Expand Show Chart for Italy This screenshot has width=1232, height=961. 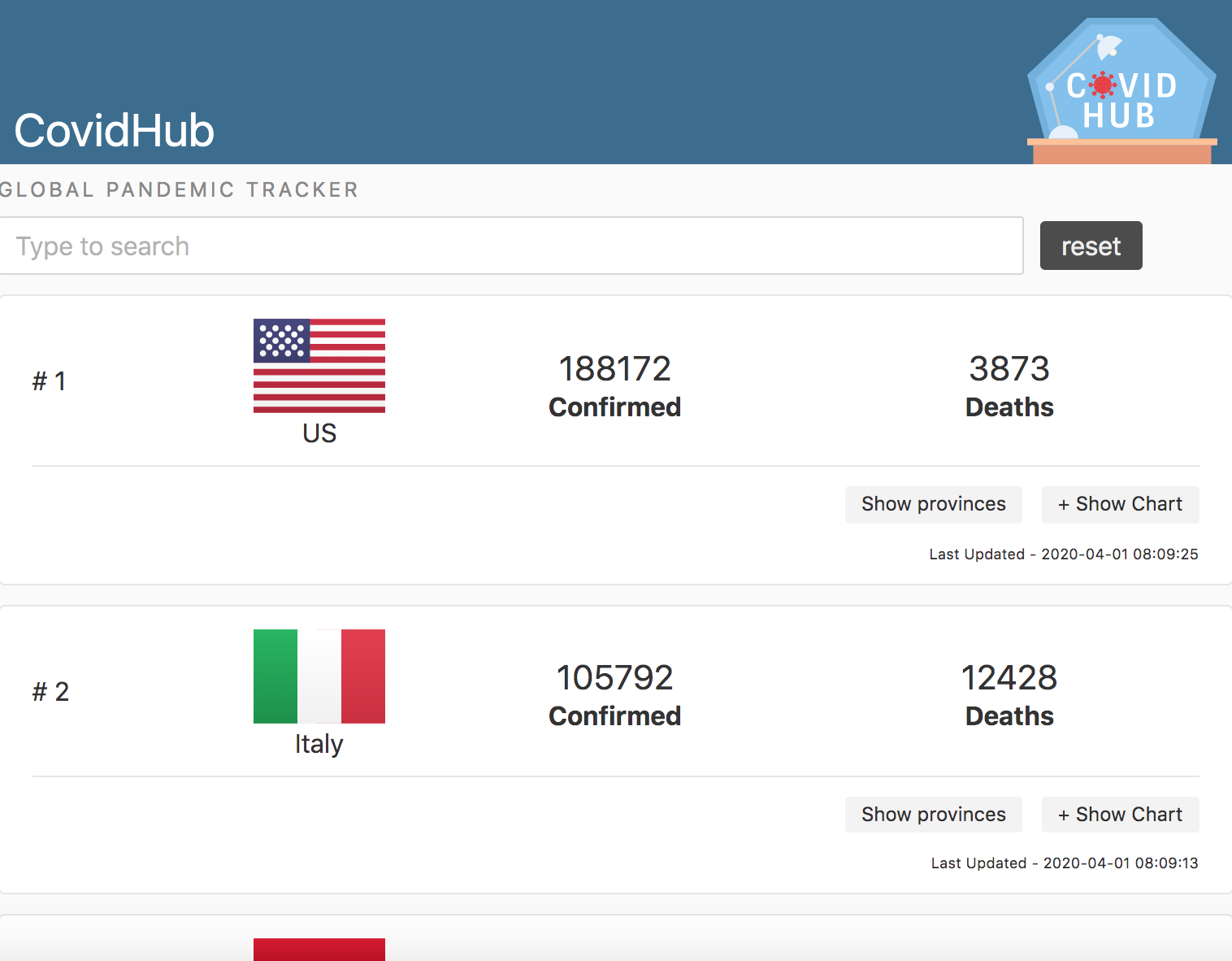pos(1120,815)
